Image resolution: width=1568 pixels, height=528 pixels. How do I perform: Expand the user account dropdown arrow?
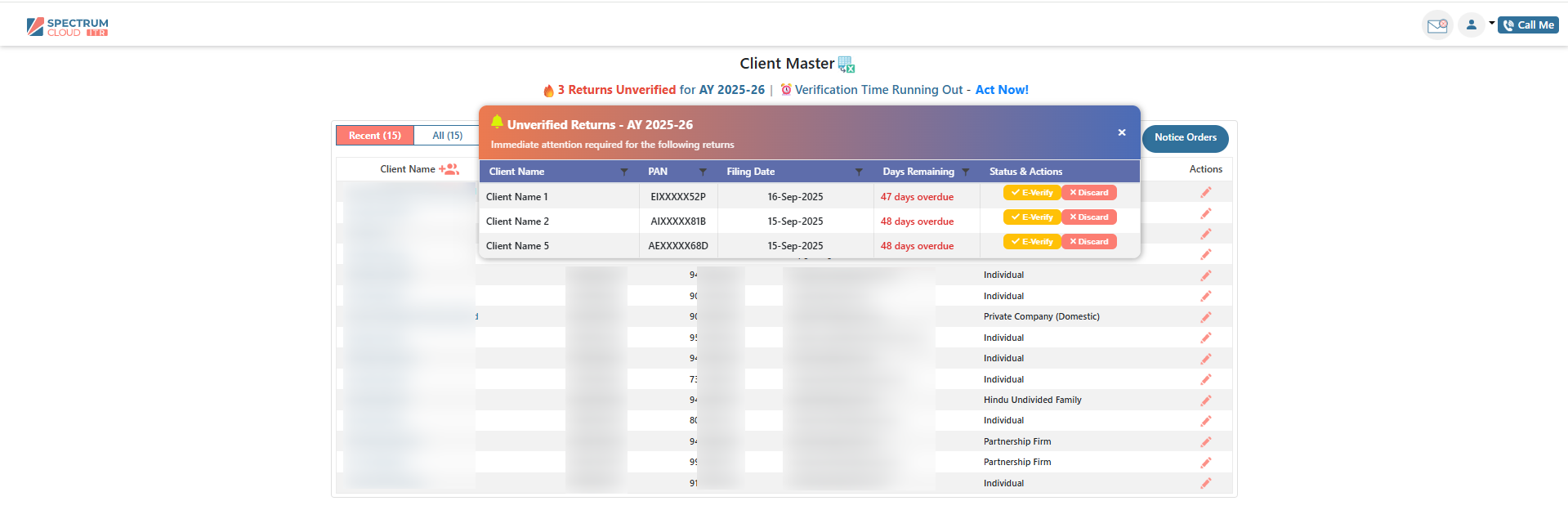click(1491, 24)
